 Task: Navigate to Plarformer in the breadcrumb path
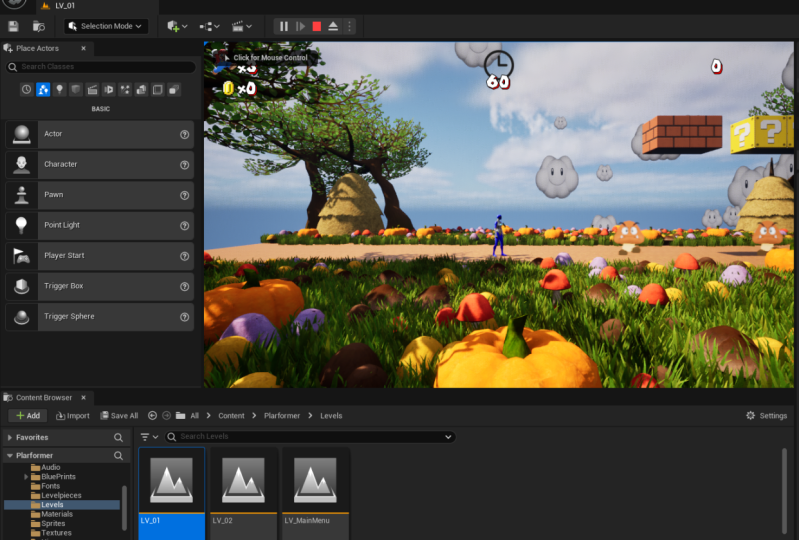click(282, 416)
